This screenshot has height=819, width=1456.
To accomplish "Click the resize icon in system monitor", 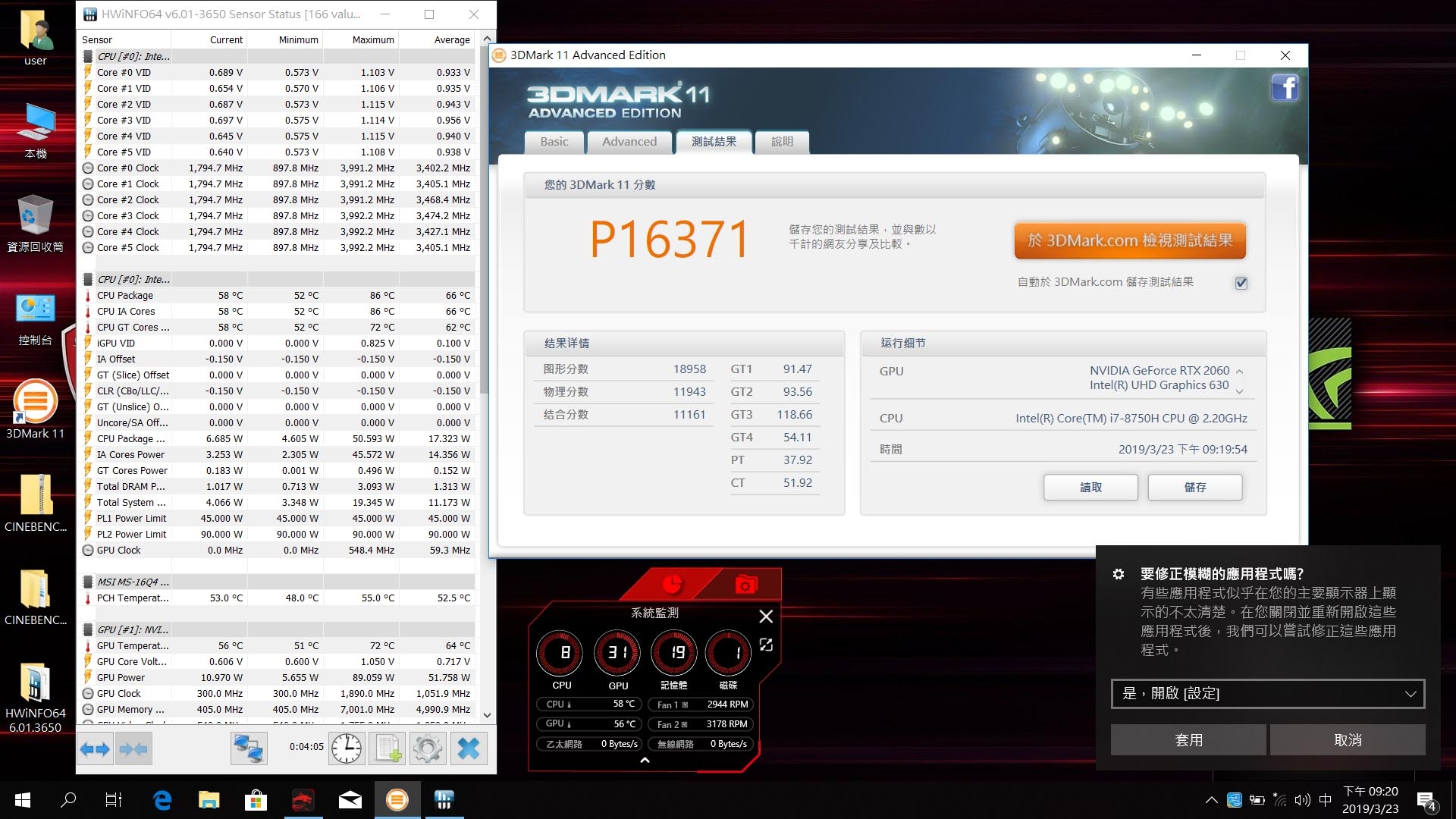I will click(x=766, y=645).
